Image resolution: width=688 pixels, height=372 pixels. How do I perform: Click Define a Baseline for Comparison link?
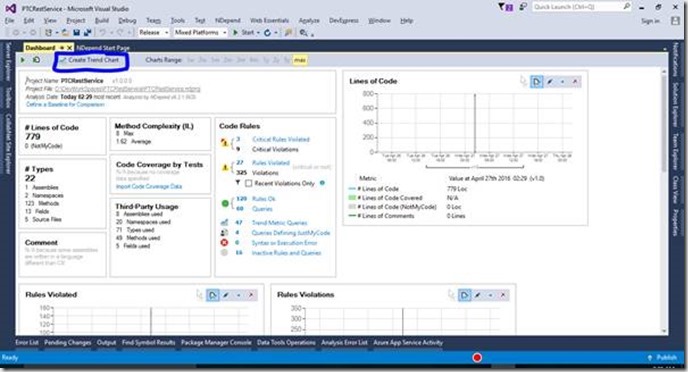click(x=65, y=104)
